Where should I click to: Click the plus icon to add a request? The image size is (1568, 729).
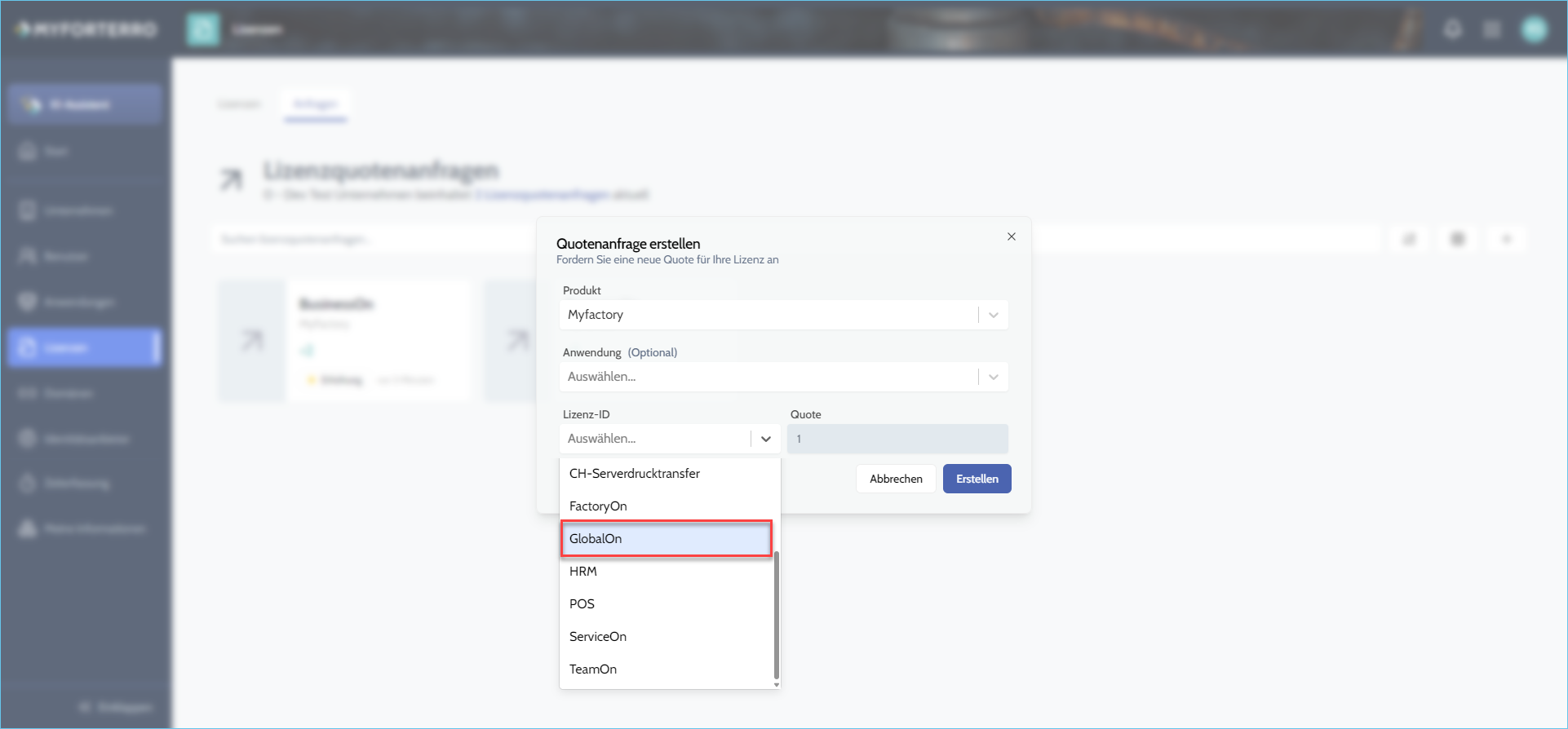tap(1507, 239)
